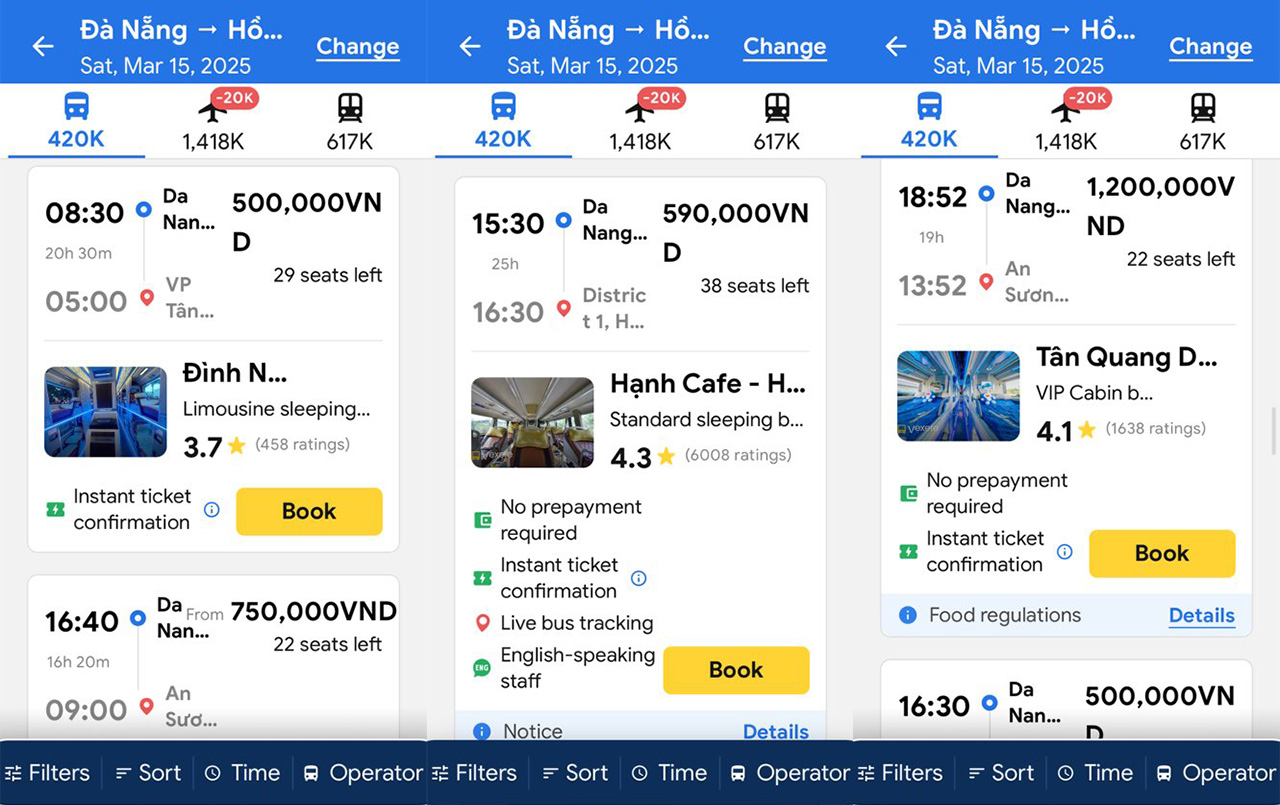Viewport: 1280px width, 805px height.
Task: Tap info icon on Hạnh Cafe instant confirmation
Action: (639, 578)
